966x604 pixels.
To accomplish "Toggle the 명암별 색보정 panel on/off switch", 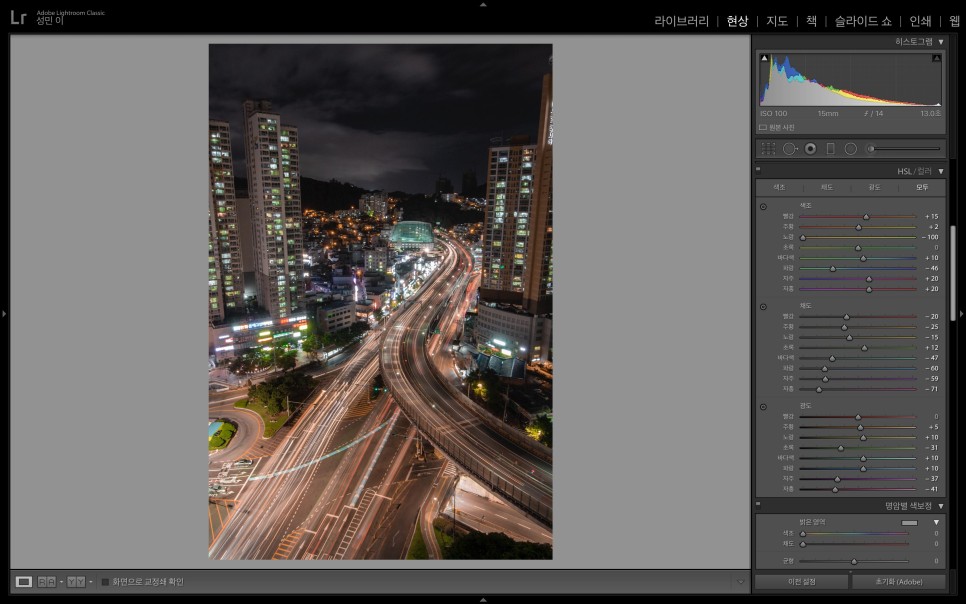I will (x=758, y=504).
